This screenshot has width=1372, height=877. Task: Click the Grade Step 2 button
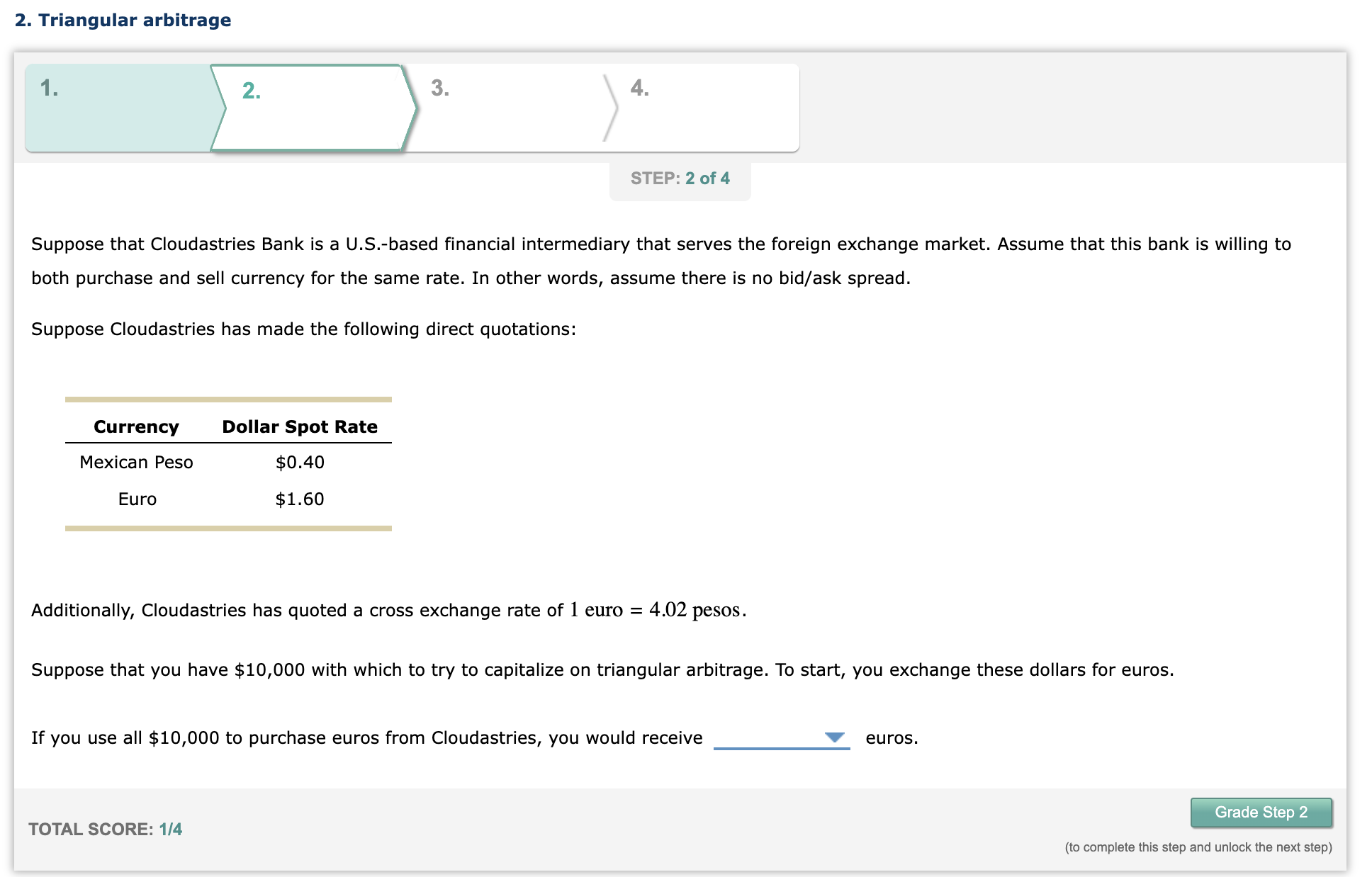pyautogui.click(x=1261, y=812)
